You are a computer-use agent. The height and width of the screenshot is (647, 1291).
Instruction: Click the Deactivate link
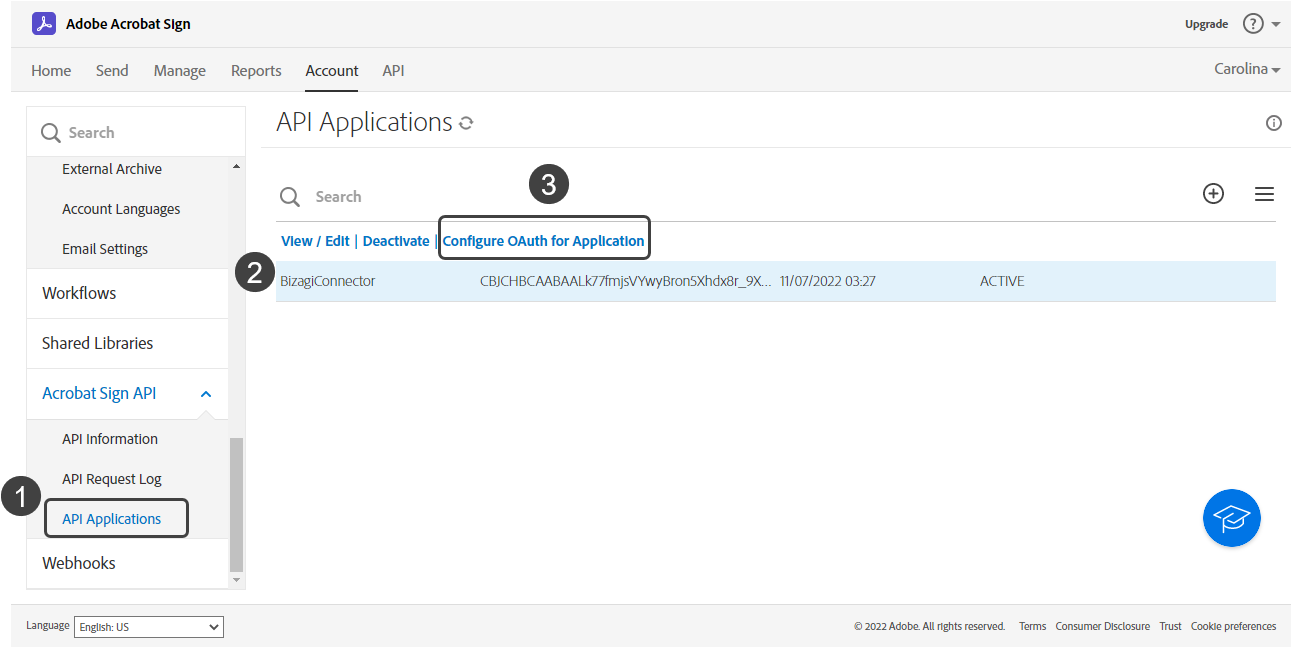click(x=396, y=241)
